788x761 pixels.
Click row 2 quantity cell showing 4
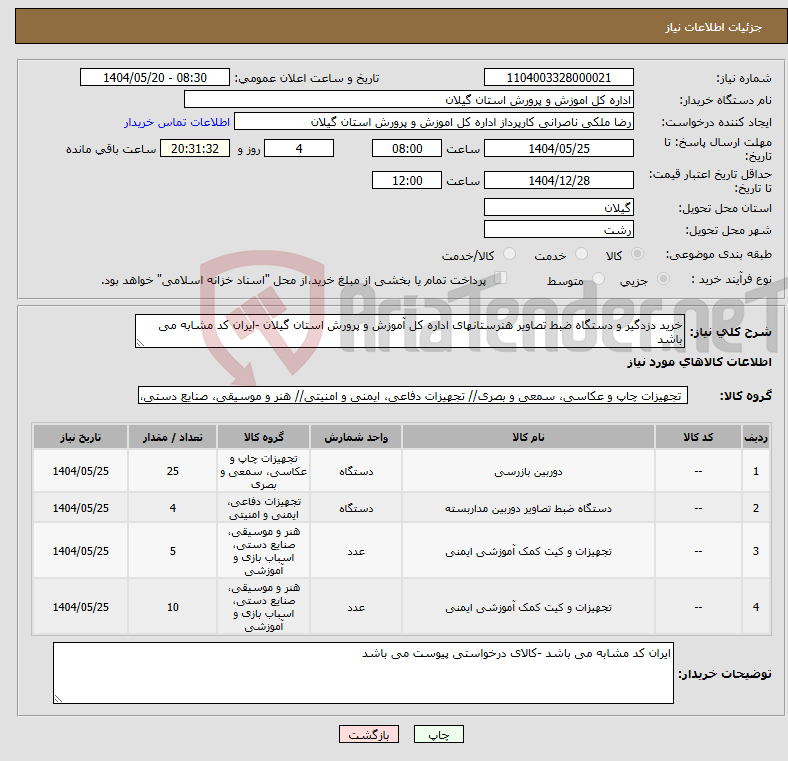coord(172,508)
